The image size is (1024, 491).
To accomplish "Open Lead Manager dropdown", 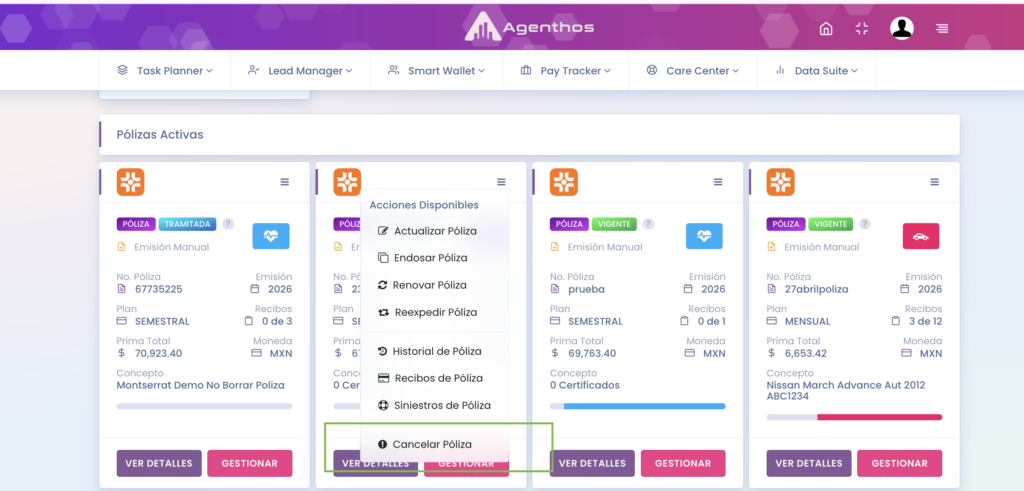I will point(300,71).
